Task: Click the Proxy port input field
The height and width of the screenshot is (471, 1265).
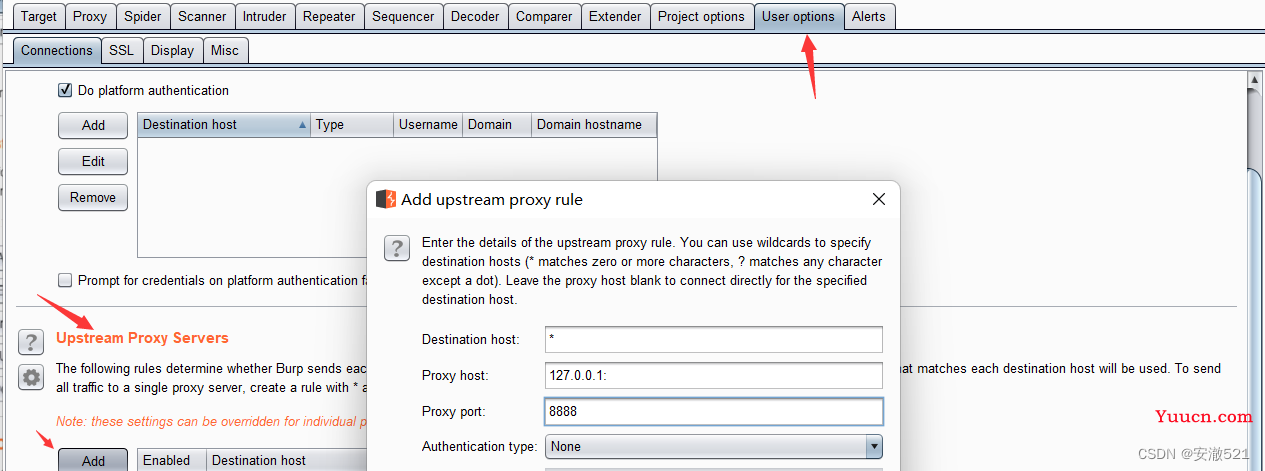Action: pyautogui.click(x=714, y=411)
